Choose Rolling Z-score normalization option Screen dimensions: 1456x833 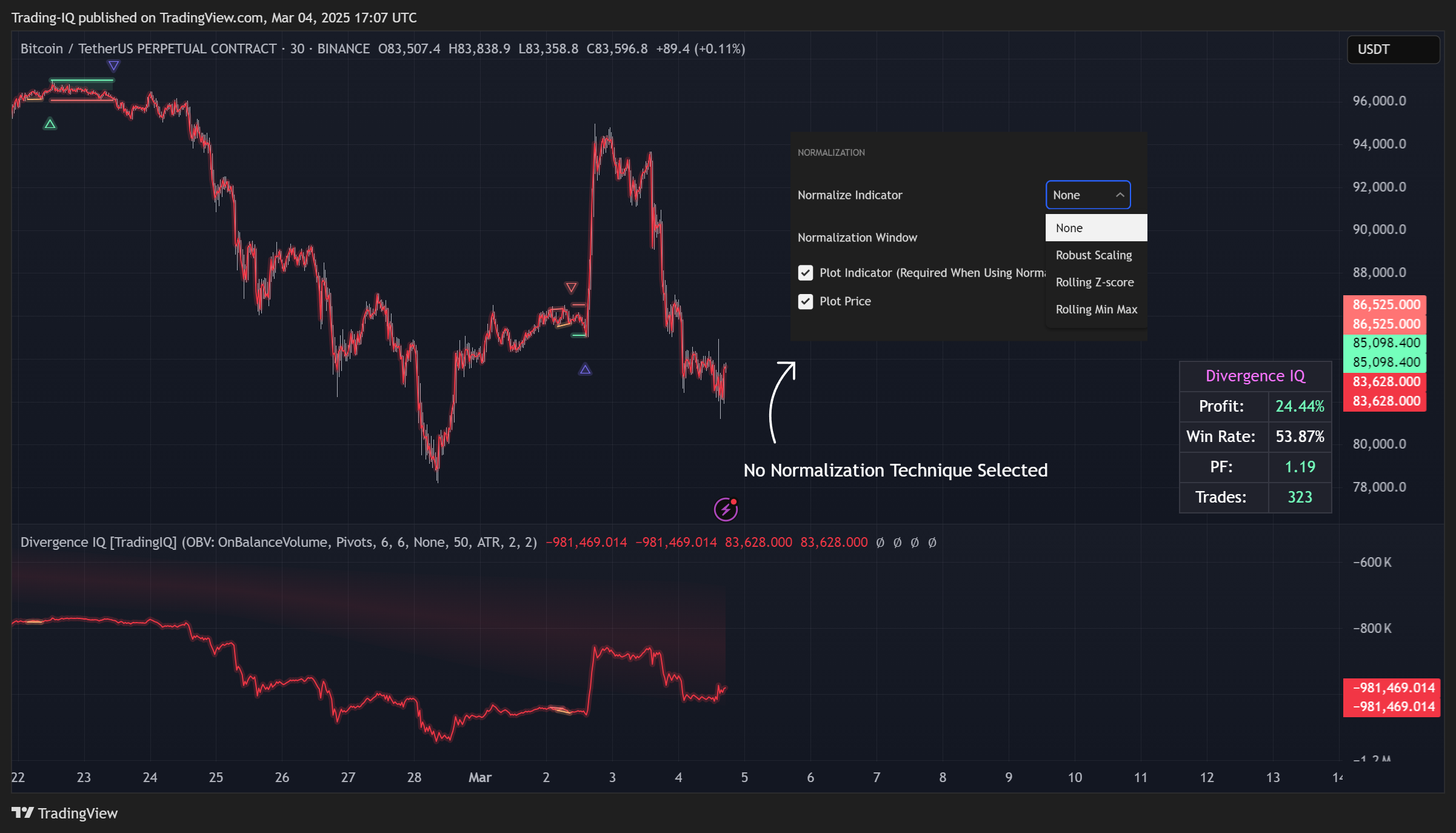click(1096, 282)
